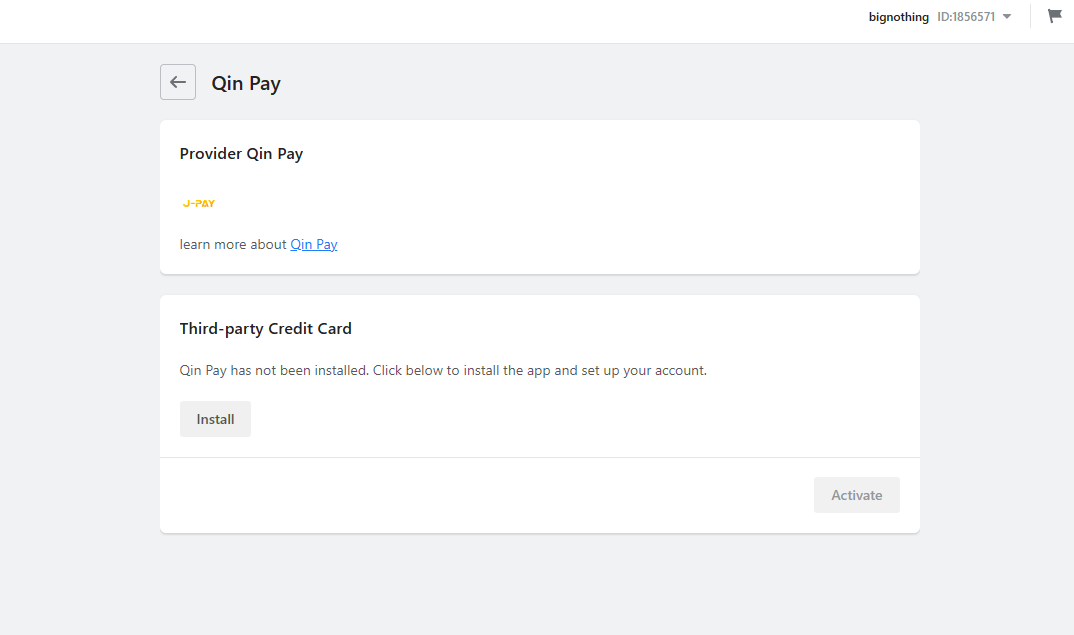1074x635 pixels.
Task: Click the 'has not been installed' message text
Action: pos(443,371)
